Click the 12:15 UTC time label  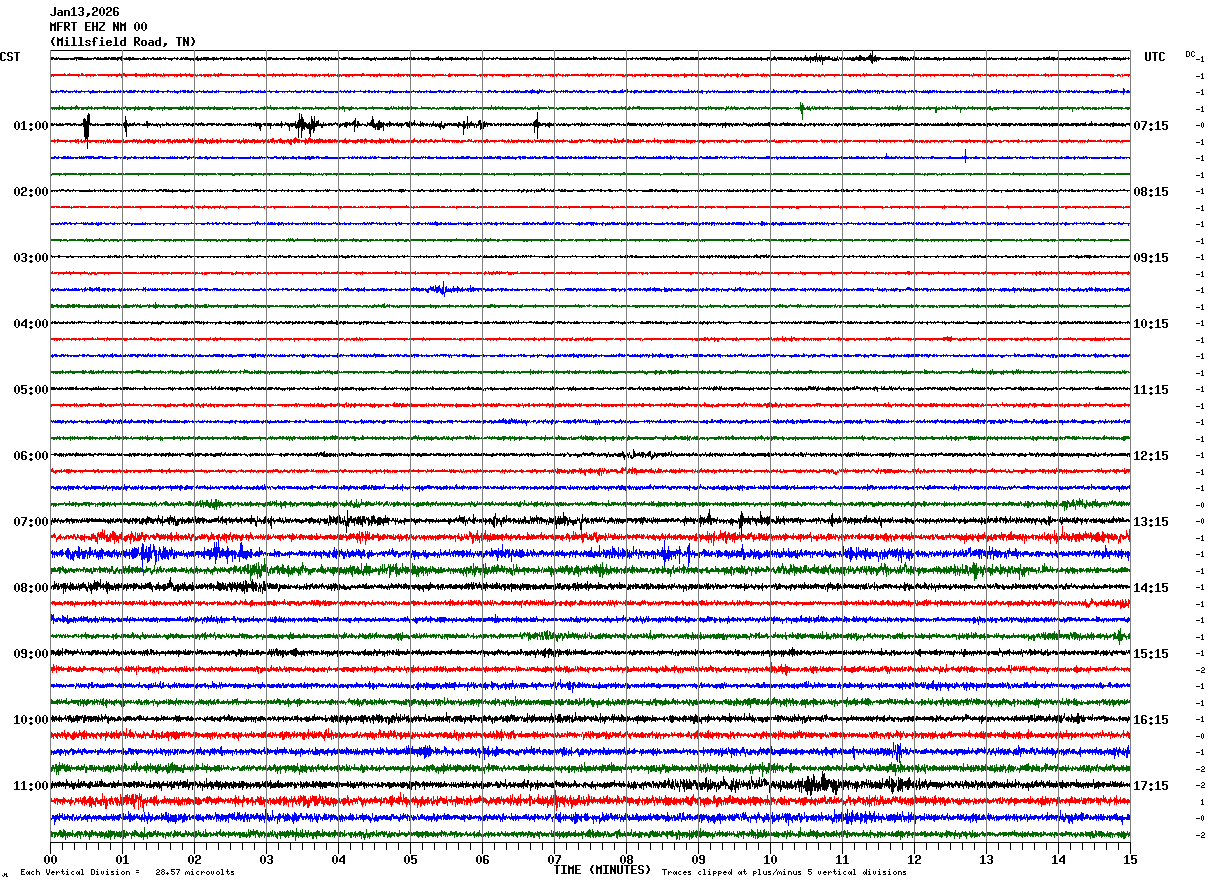pyautogui.click(x=1150, y=456)
